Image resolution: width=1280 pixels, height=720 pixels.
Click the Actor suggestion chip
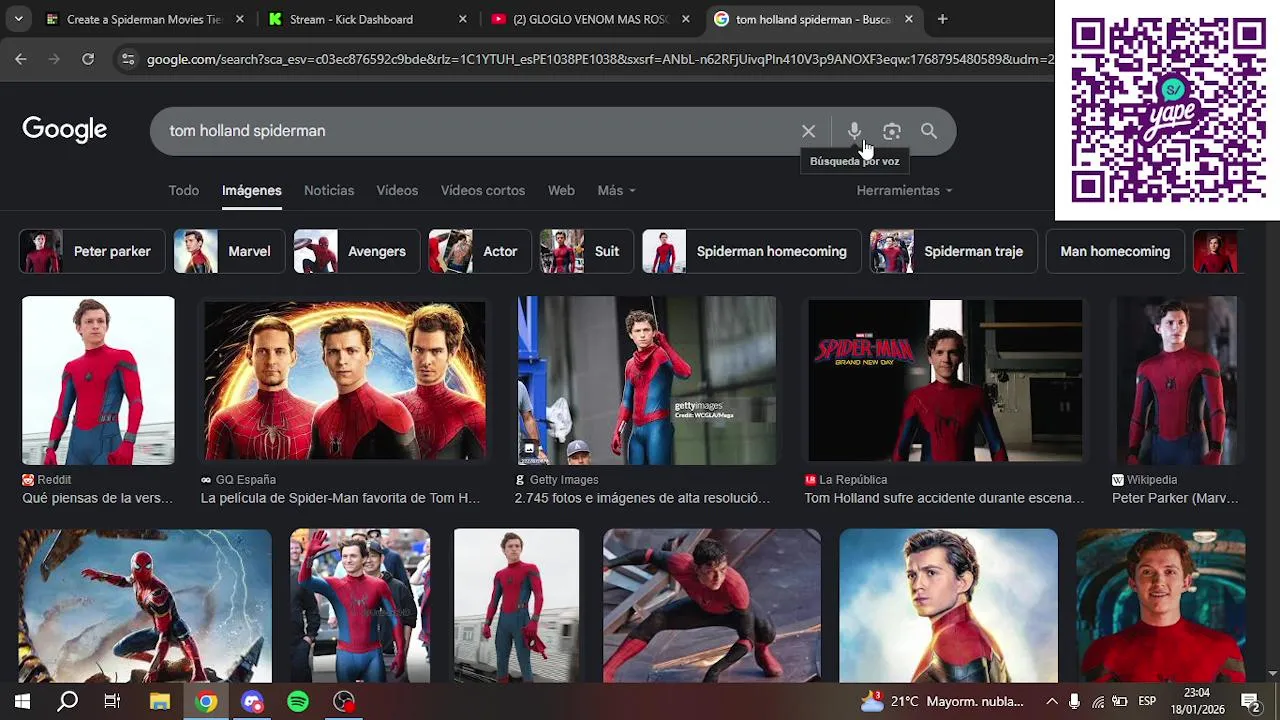pos(480,251)
